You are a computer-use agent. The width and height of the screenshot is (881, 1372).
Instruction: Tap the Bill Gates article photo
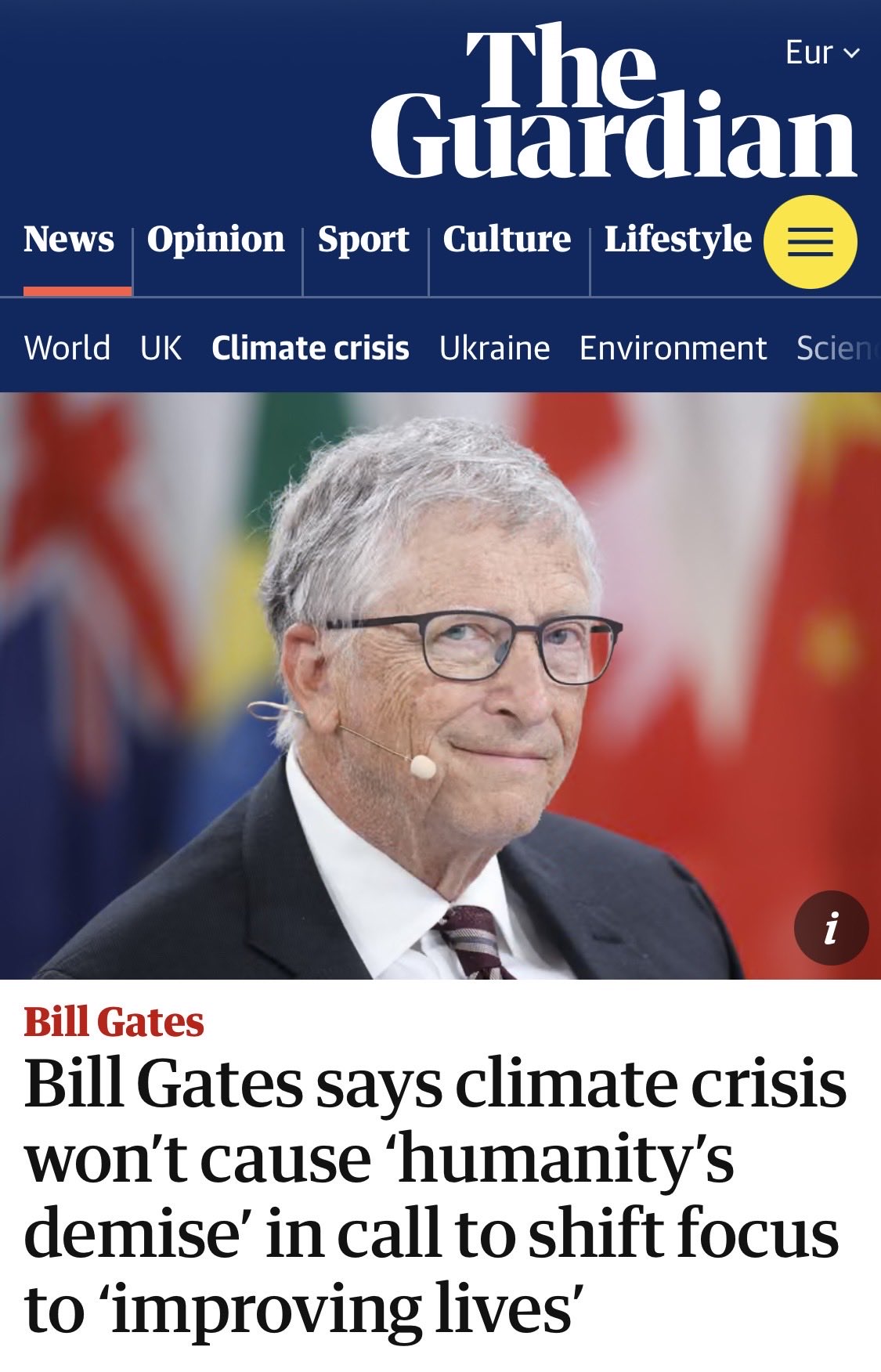(x=440, y=686)
